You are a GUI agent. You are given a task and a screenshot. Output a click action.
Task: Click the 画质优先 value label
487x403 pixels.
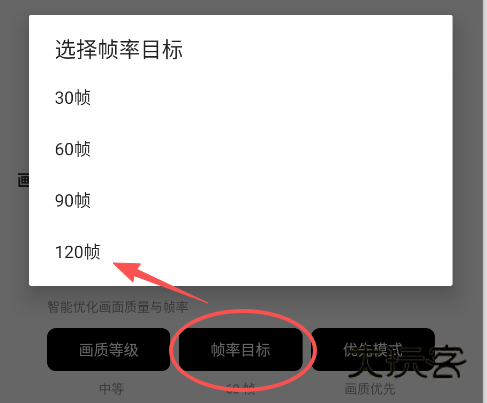click(x=370, y=389)
